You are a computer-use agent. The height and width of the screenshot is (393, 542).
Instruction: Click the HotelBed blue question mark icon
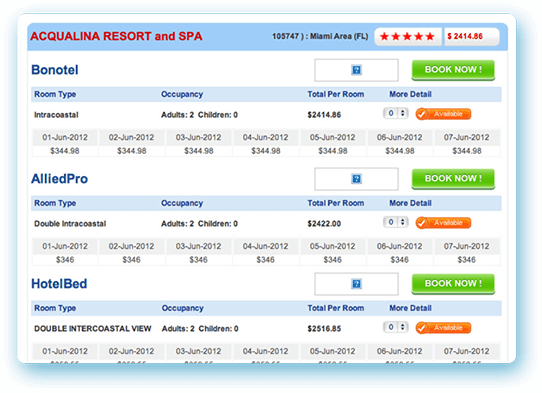(x=356, y=284)
